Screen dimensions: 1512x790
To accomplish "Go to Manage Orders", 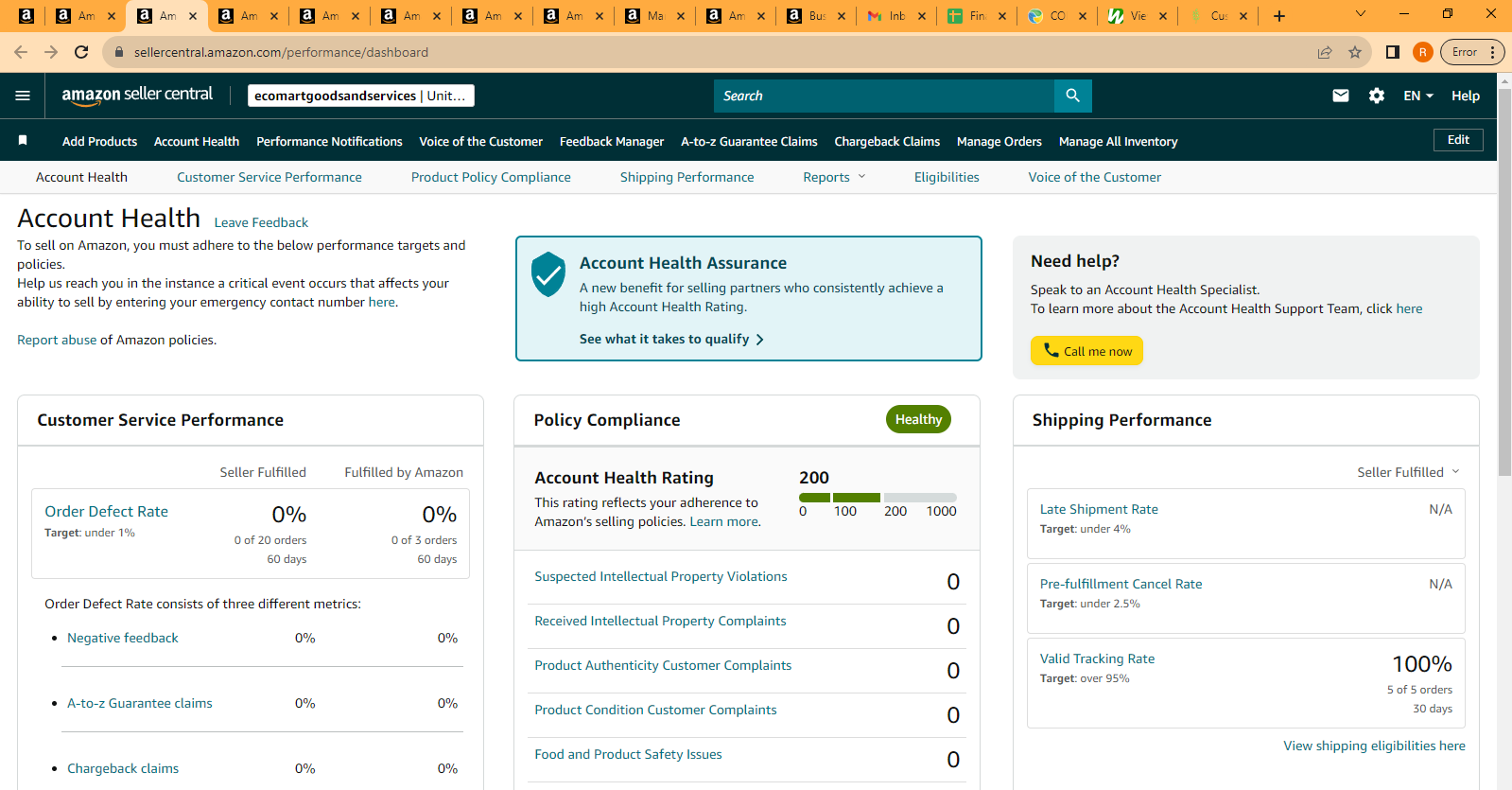I will (x=999, y=141).
